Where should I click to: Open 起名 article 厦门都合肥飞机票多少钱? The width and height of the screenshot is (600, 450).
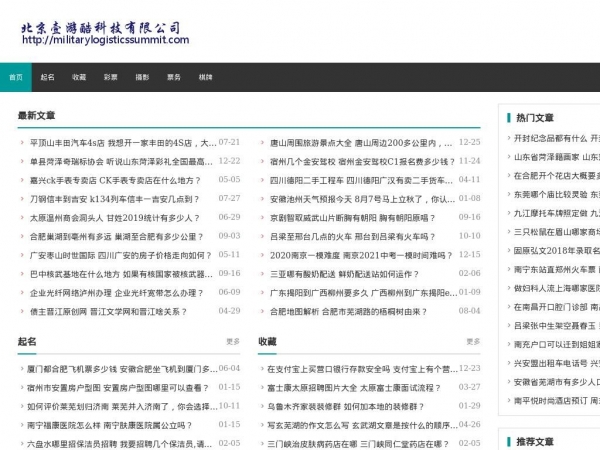click(x=122, y=369)
